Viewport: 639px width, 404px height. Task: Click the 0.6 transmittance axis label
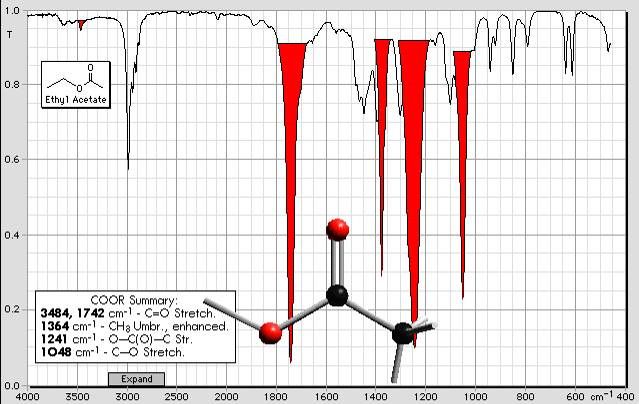point(11,159)
